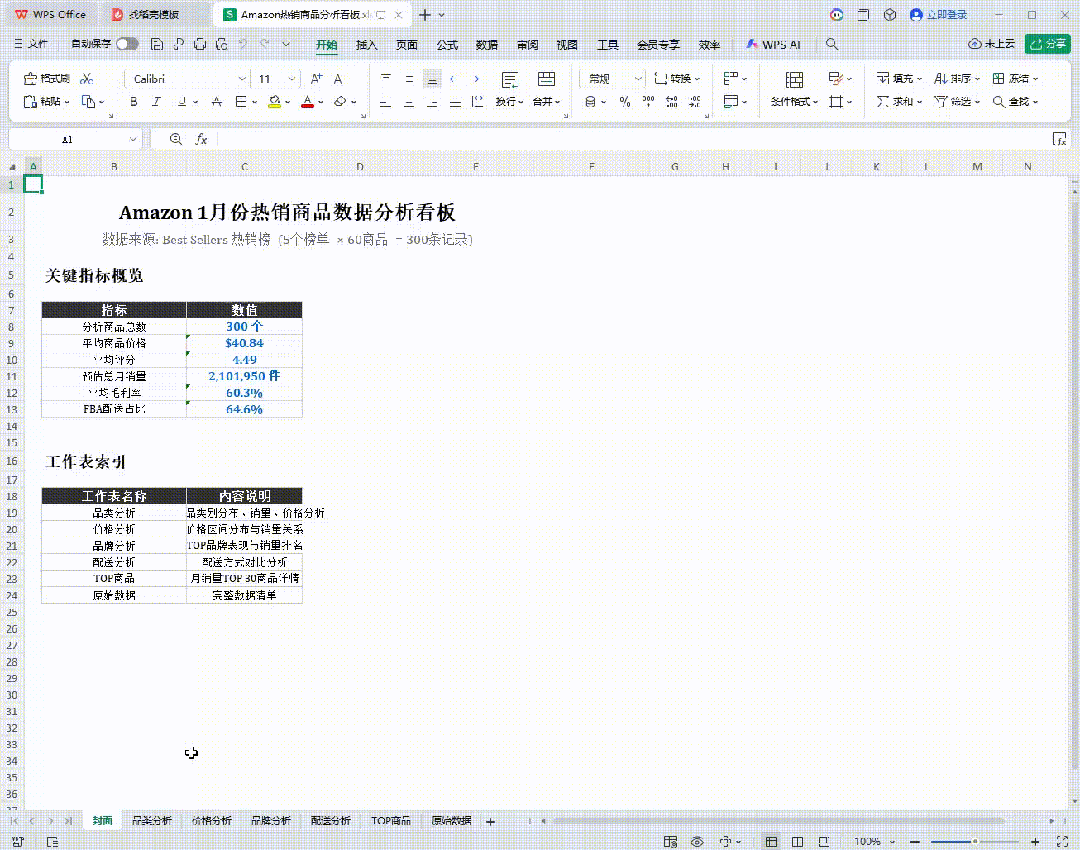The image size is (1080, 850).
Task: Expand the name box dropdown arrow
Action: coord(133,139)
